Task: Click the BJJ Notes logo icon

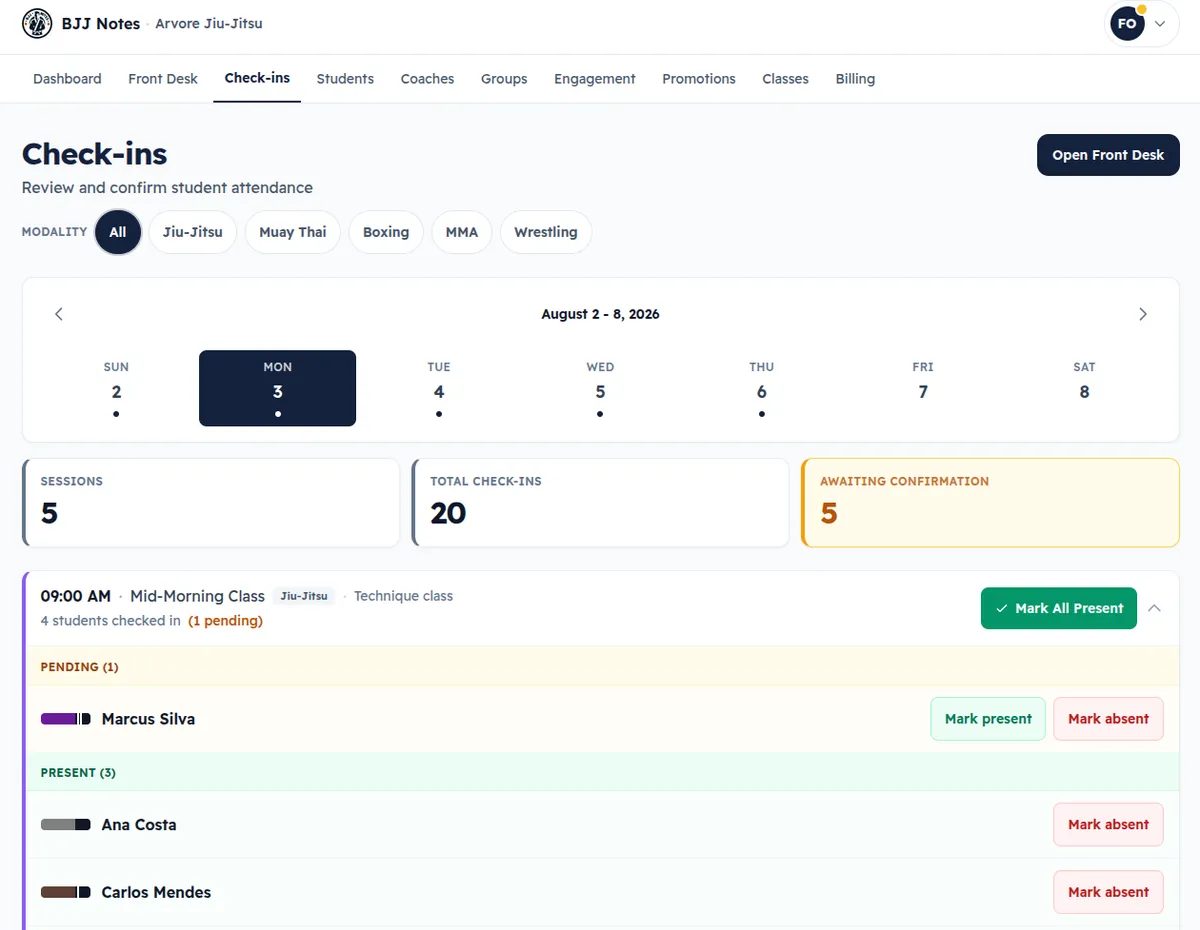Action: pos(37,23)
